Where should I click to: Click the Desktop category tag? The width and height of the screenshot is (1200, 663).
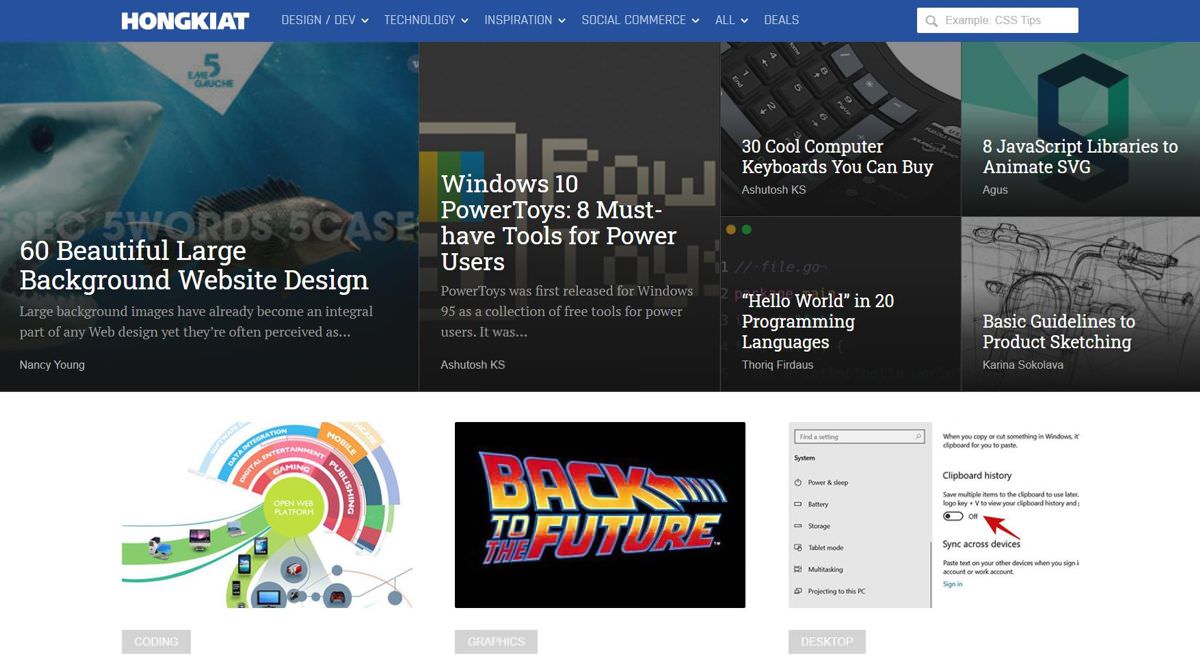coord(827,642)
